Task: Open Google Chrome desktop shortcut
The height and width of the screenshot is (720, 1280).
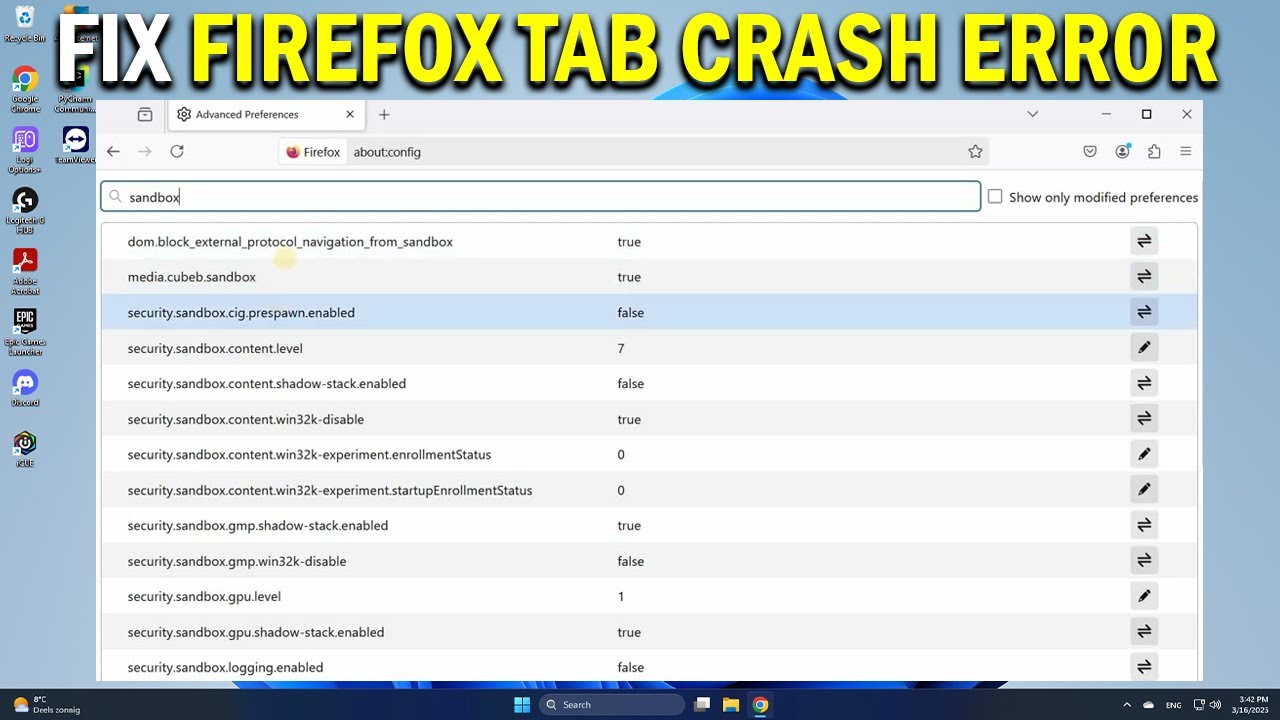Action: (25, 89)
